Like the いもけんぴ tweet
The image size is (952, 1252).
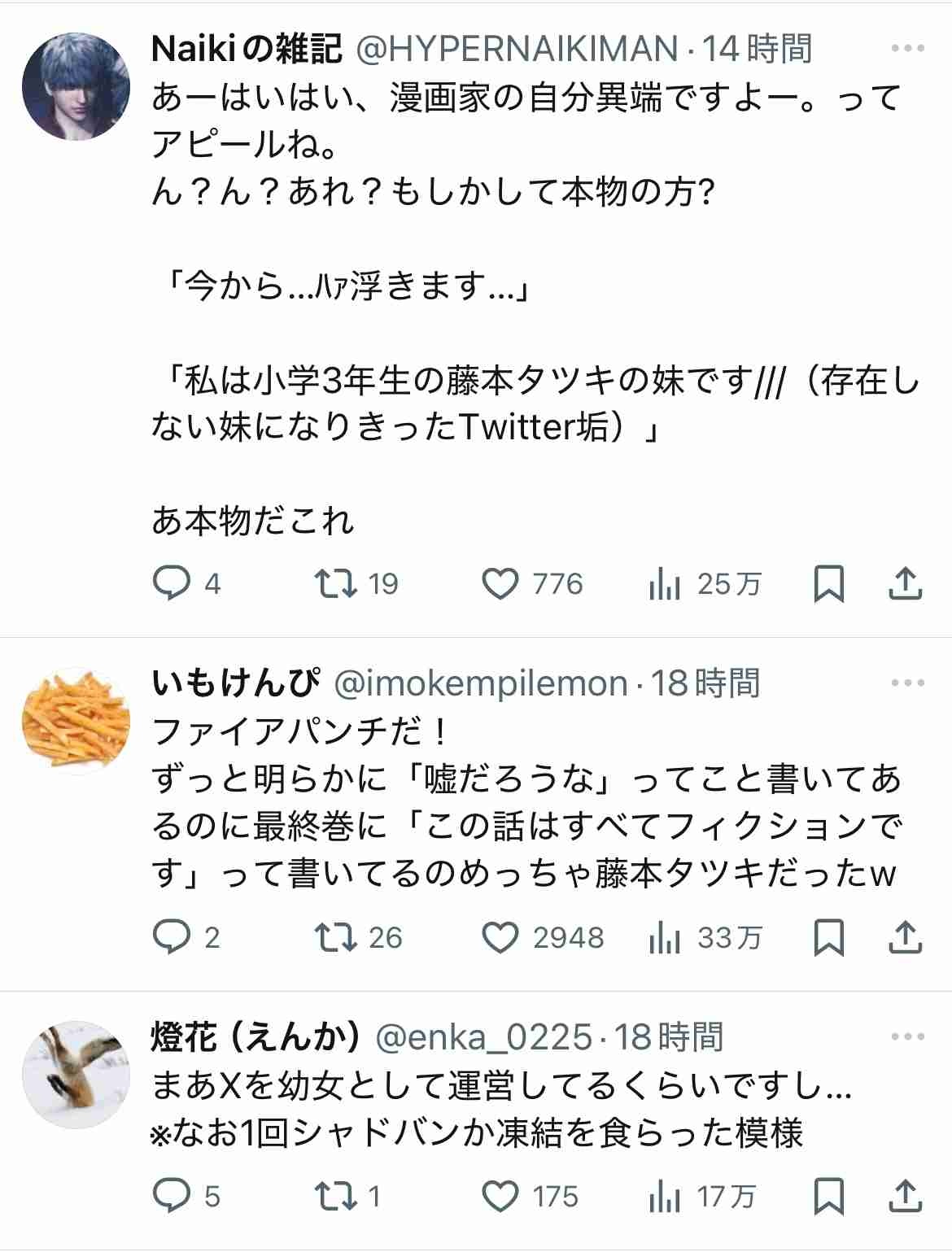[x=500, y=938]
